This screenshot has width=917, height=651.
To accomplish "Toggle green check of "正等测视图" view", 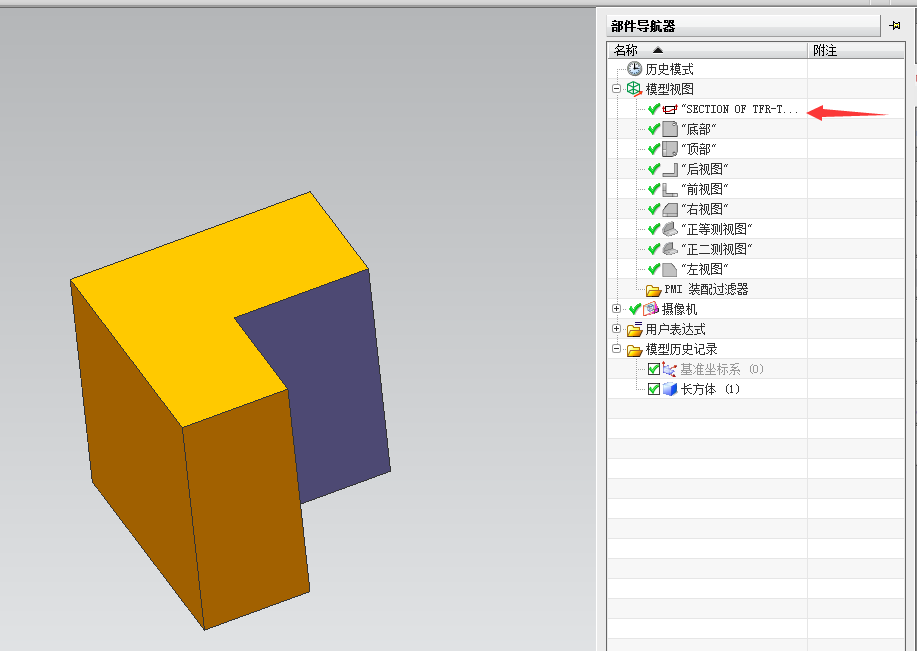I will [x=654, y=229].
